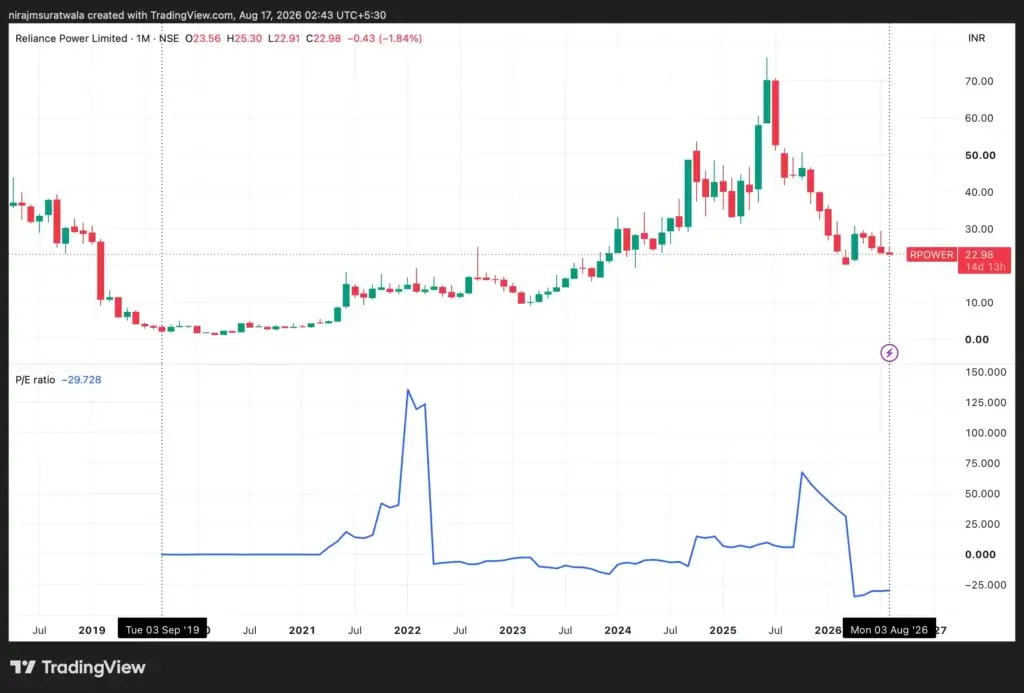Click the 2024 time axis label

(618, 630)
